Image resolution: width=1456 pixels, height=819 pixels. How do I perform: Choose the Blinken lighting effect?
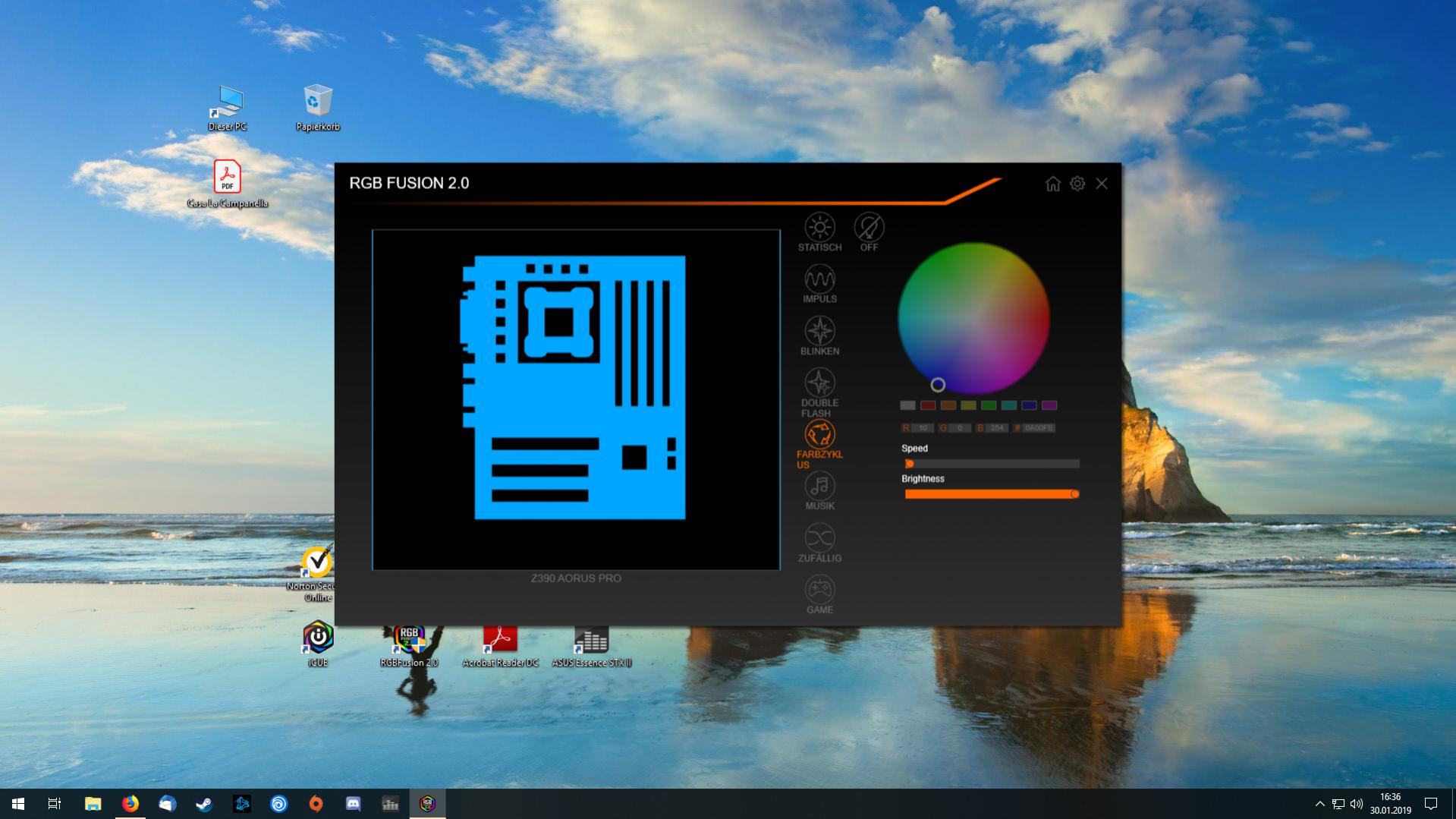pyautogui.click(x=819, y=336)
